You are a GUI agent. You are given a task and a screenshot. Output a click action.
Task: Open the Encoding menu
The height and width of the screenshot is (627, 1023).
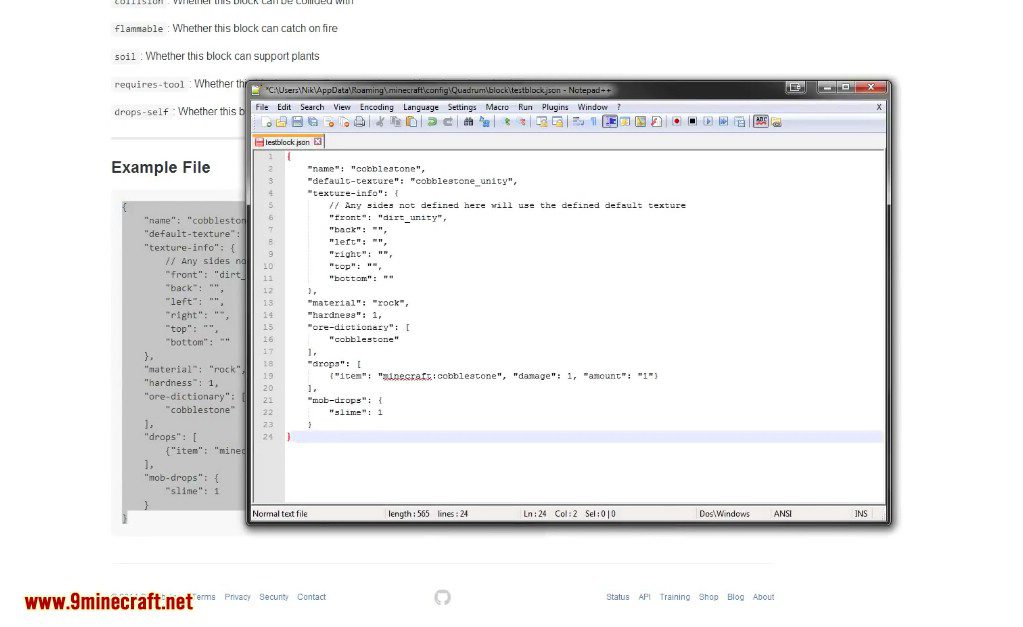pyautogui.click(x=377, y=107)
